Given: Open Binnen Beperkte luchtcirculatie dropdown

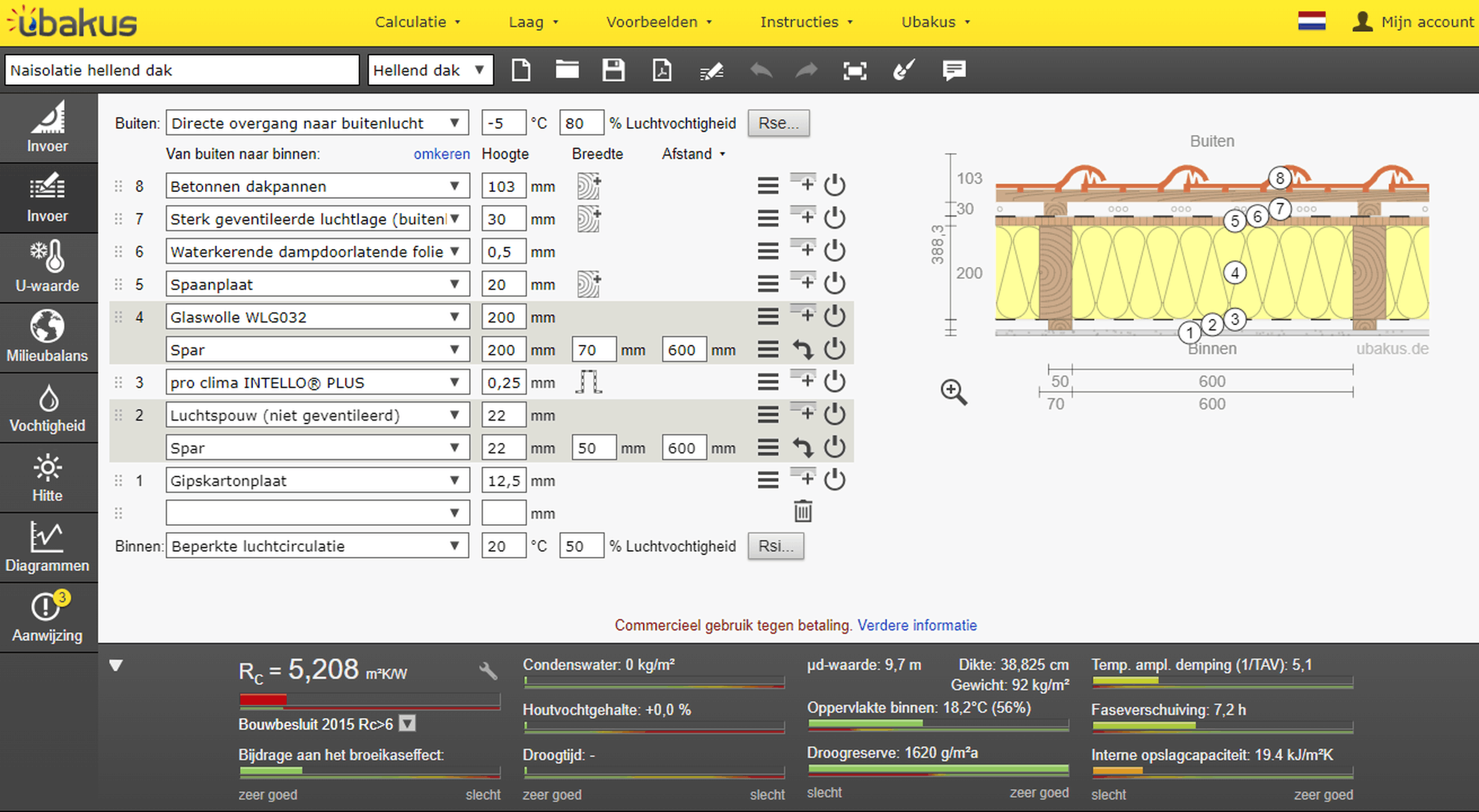Looking at the screenshot, I should (x=317, y=546).
